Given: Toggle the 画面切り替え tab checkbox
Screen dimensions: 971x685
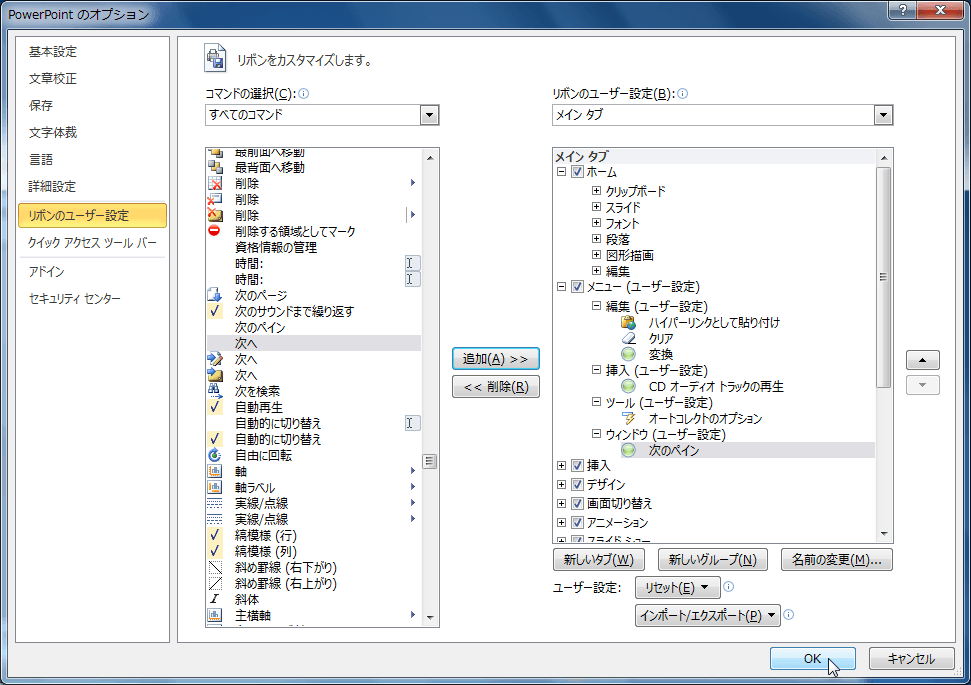Looking at the screenshot, I should pos(577,504).
